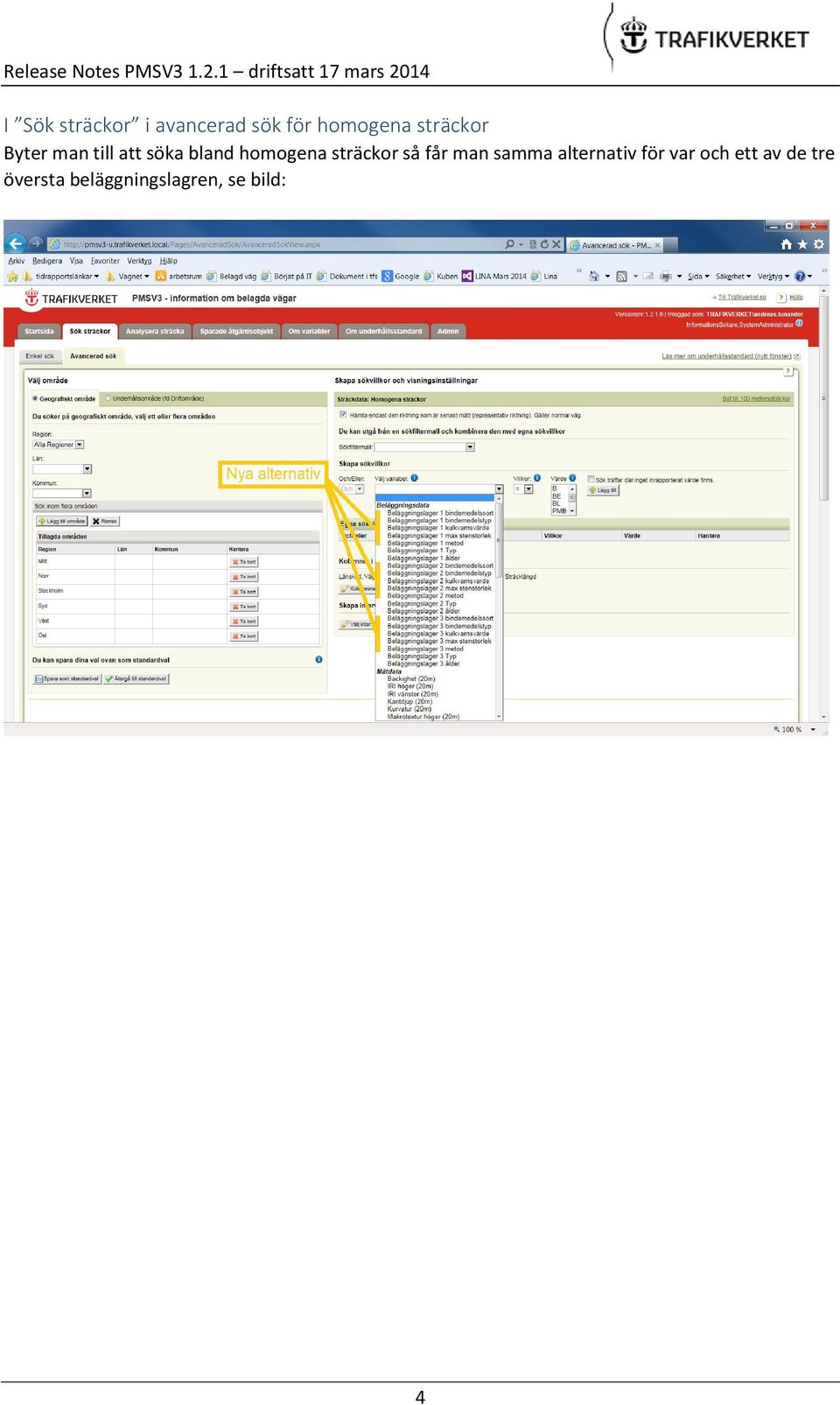Click the RSS feeds icon
Screen dimensions: 840x1405
click(x=621, y=277)
